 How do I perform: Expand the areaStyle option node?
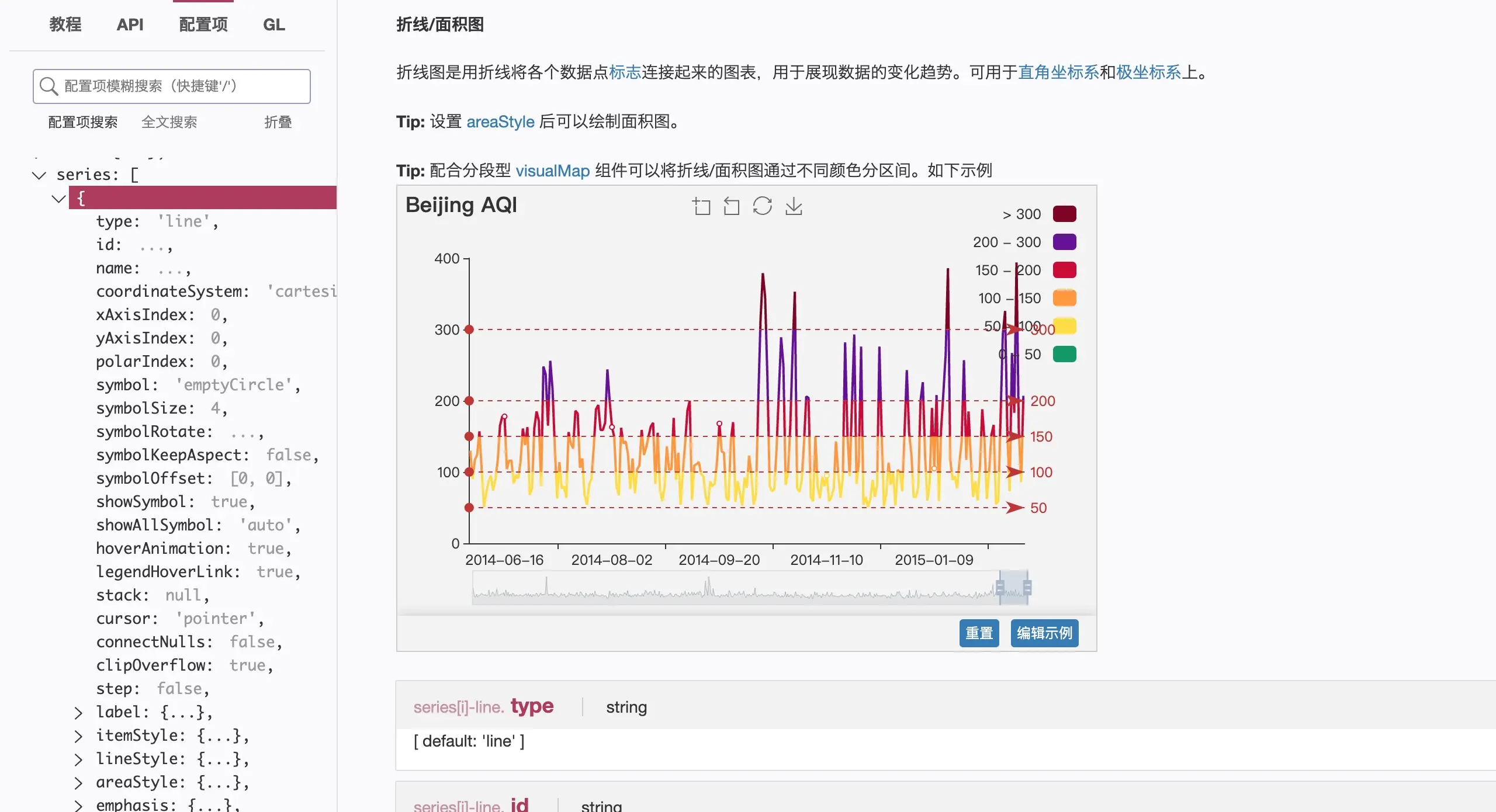tap(78, 783)
